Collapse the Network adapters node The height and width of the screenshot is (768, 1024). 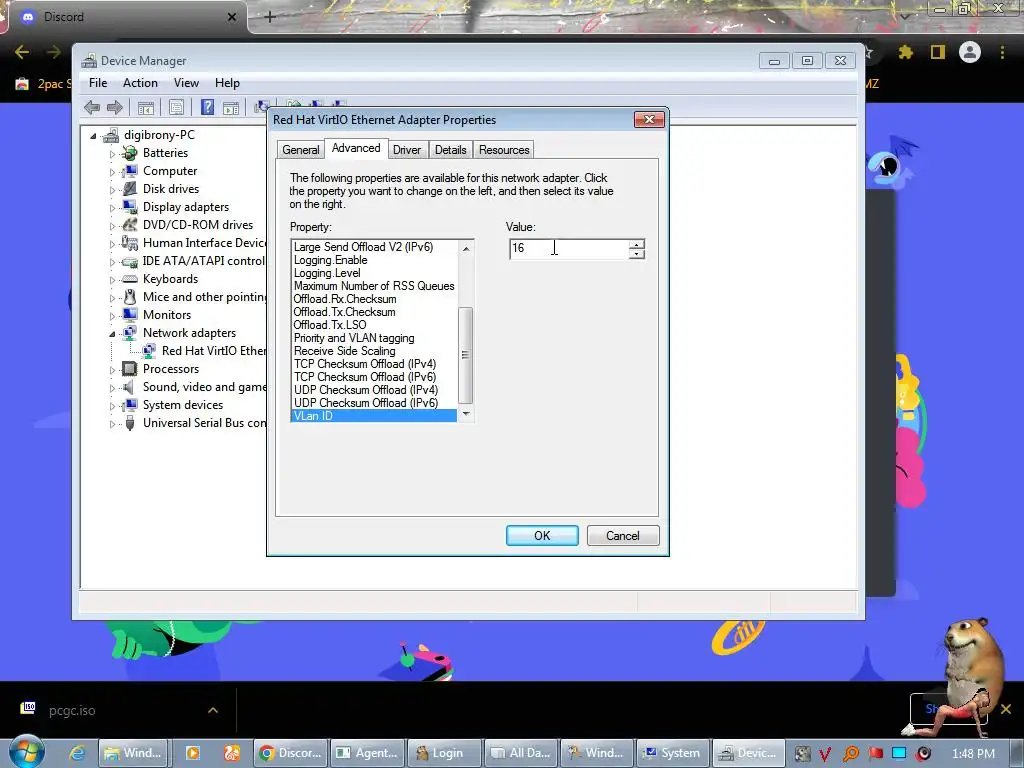(x=112, y=334)
